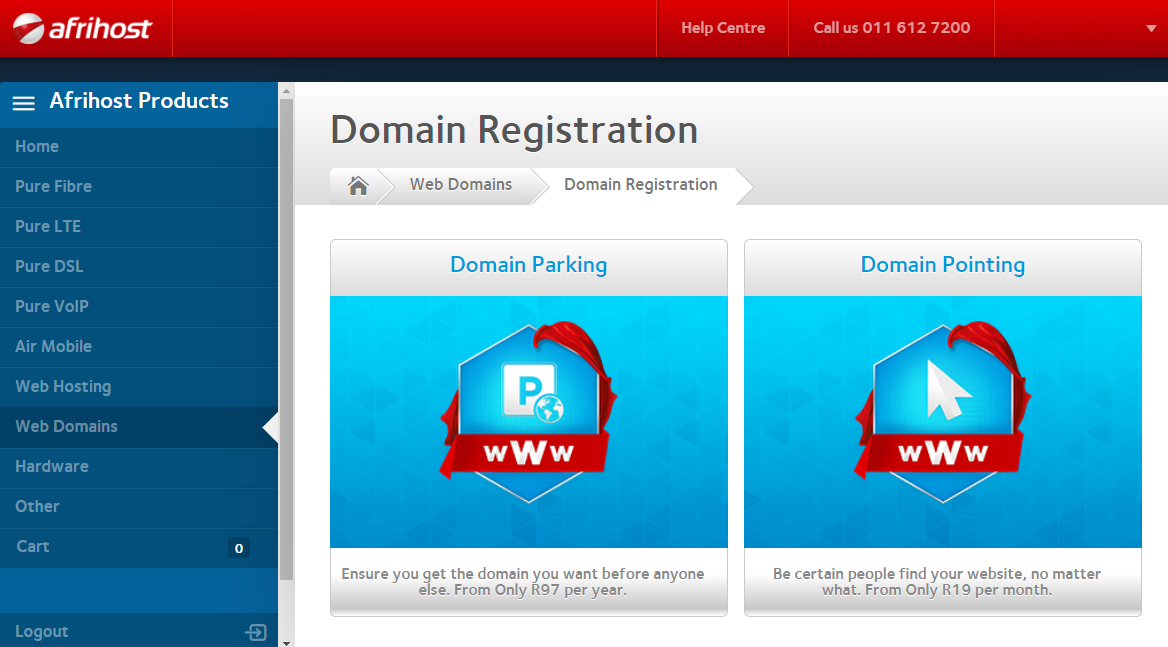
Task: Open Hardware from the products menu
Action: click(51, 466)
